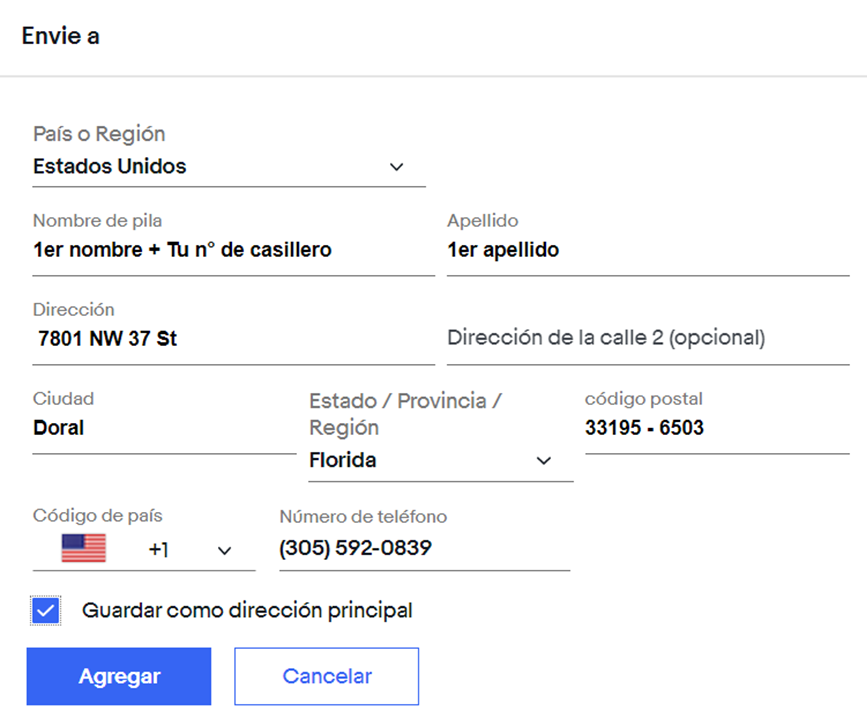
Task: Click the Número de teléfono field
Action: 425,549
